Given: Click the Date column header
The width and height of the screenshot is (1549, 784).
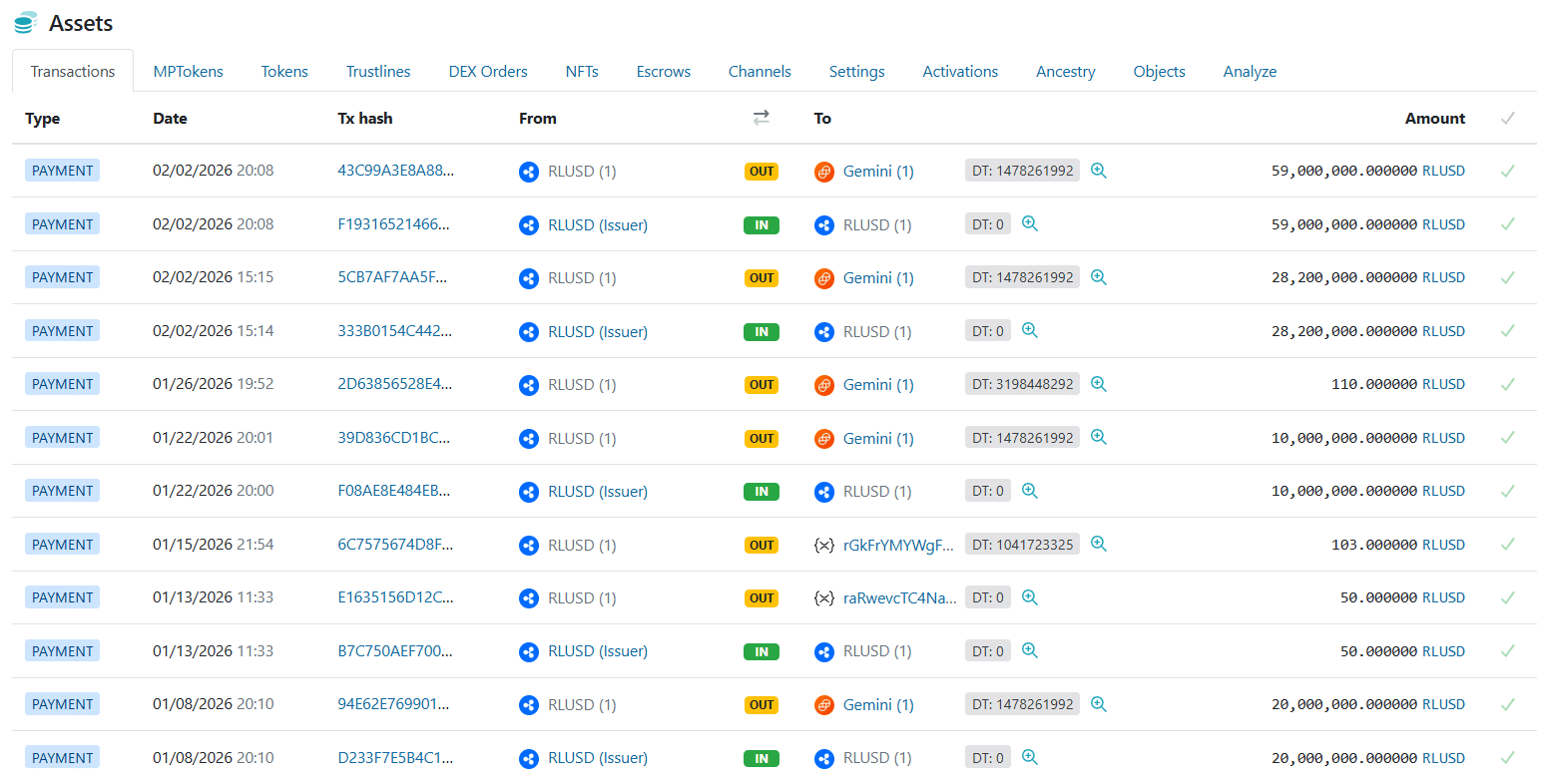Looking at the screenshot, I should [x=170, y=118].
